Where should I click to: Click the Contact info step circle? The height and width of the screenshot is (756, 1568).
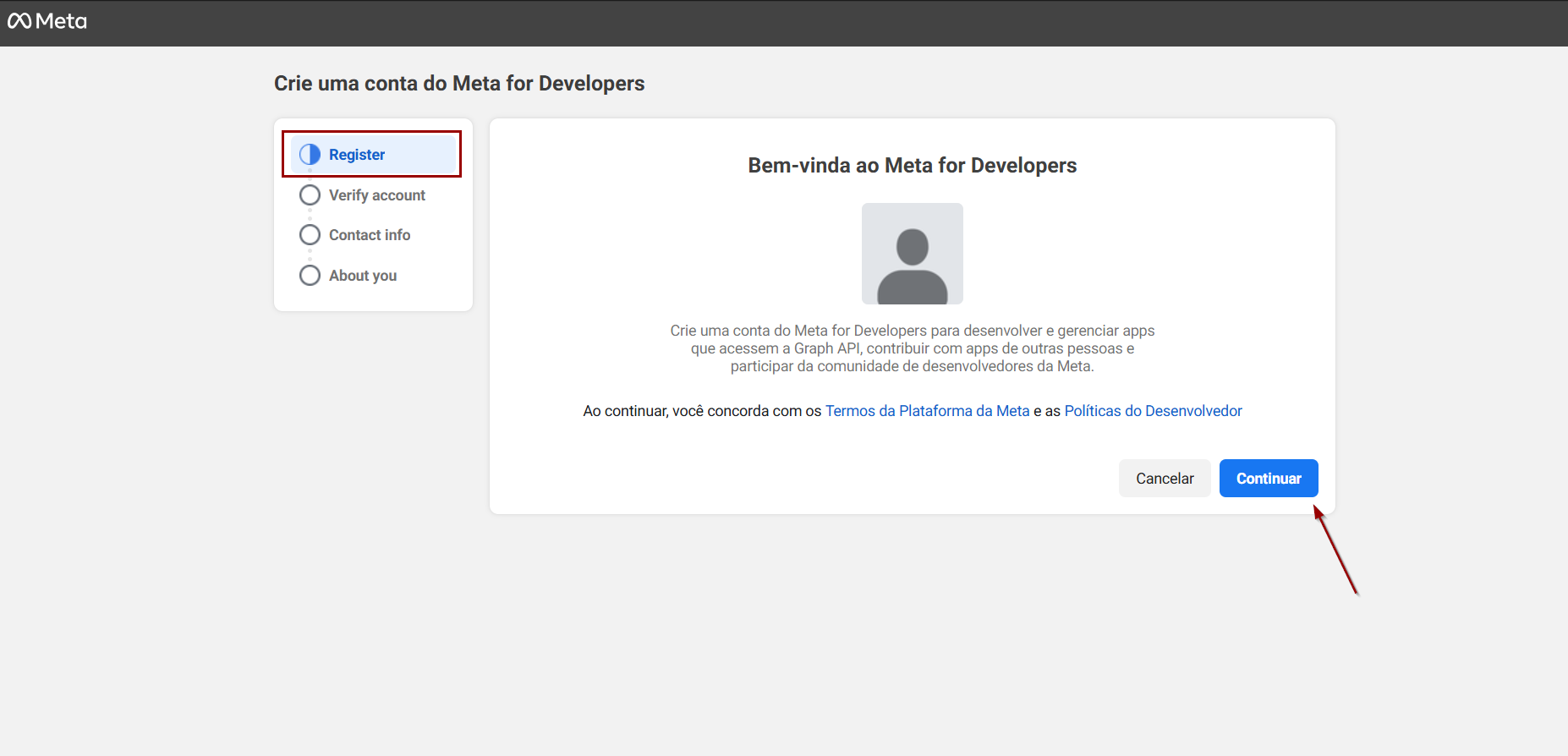tap(310, 235)
